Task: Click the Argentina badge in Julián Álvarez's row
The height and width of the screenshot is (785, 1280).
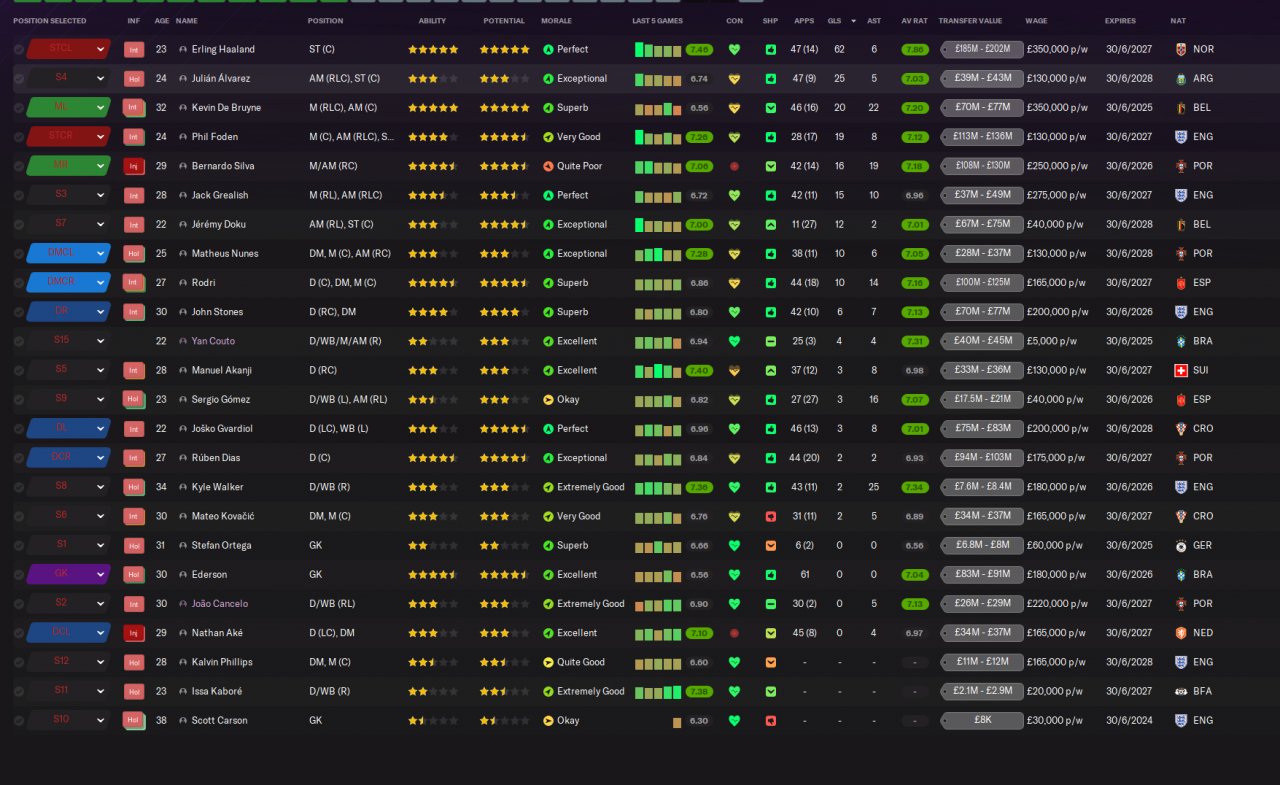Action: pyautogui.click(x=1181, y=78)
